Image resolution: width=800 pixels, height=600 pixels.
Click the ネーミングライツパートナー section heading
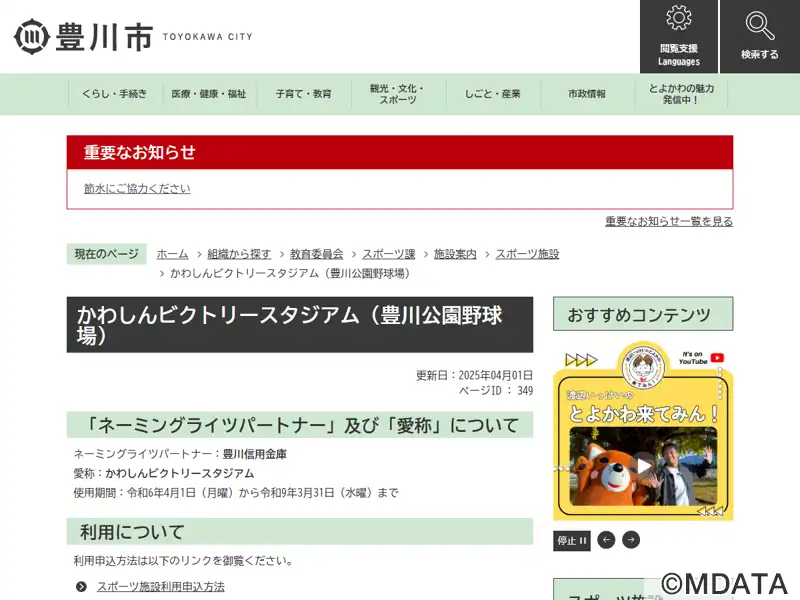pos(300,425)
